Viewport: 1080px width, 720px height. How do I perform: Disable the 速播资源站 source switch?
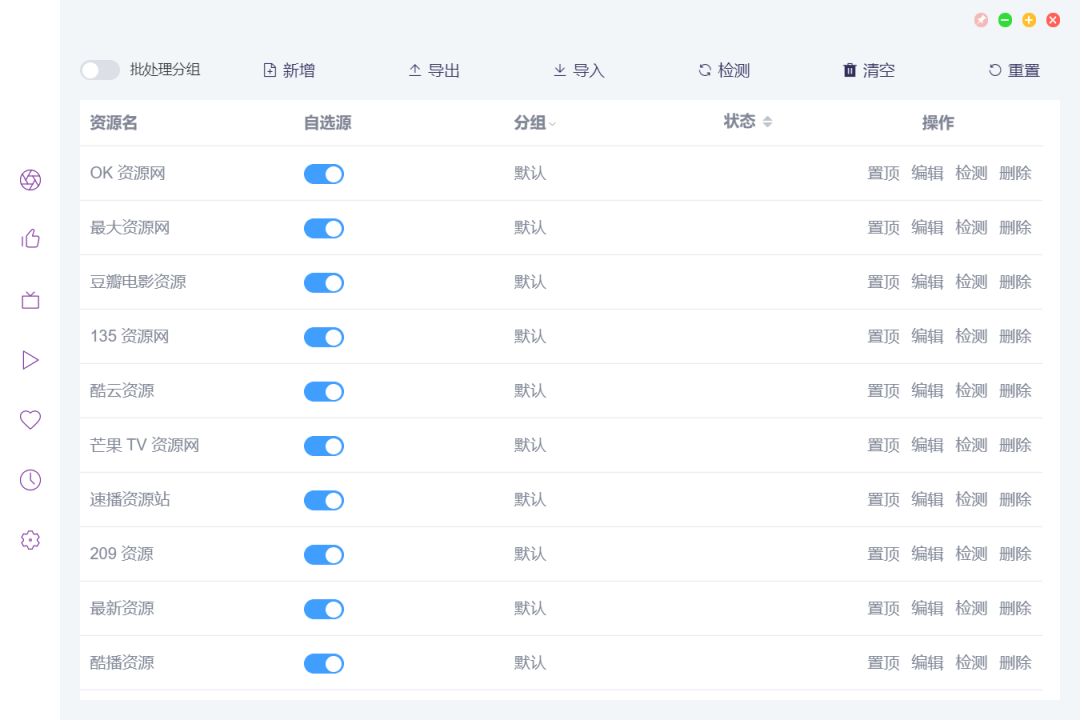point(324,500)
